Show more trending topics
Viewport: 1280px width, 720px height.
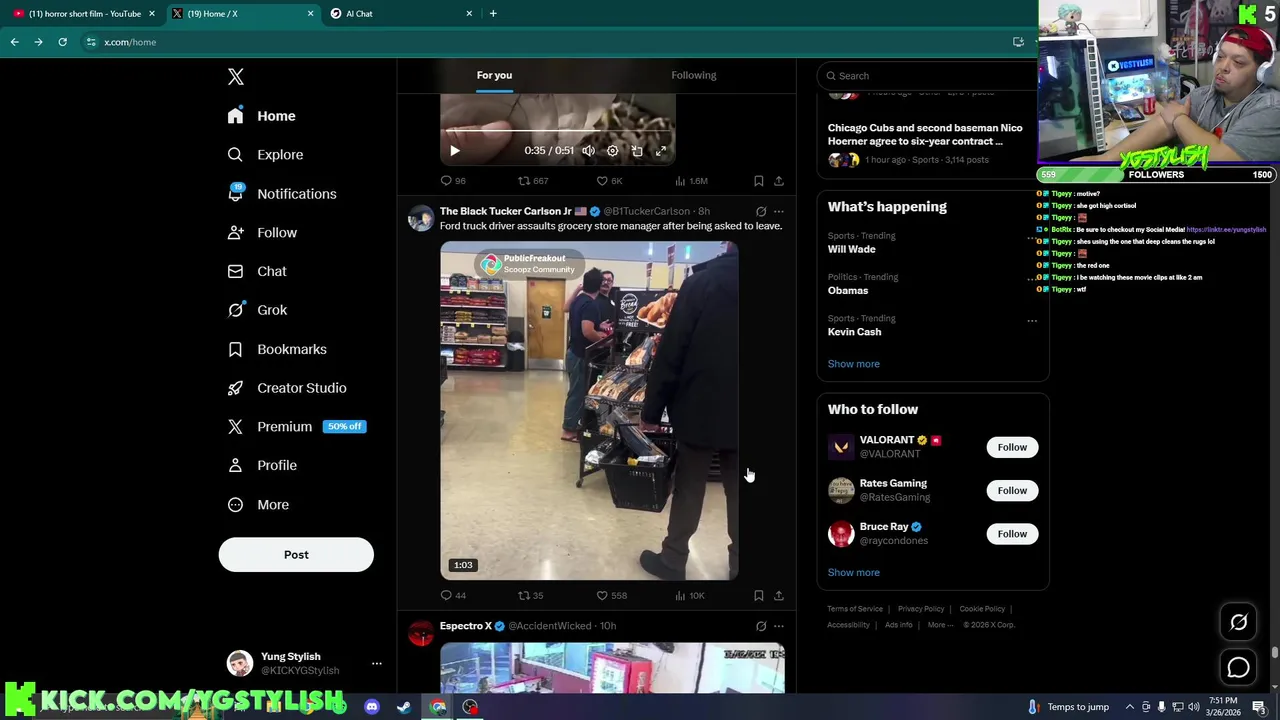[x=854, y=364]
